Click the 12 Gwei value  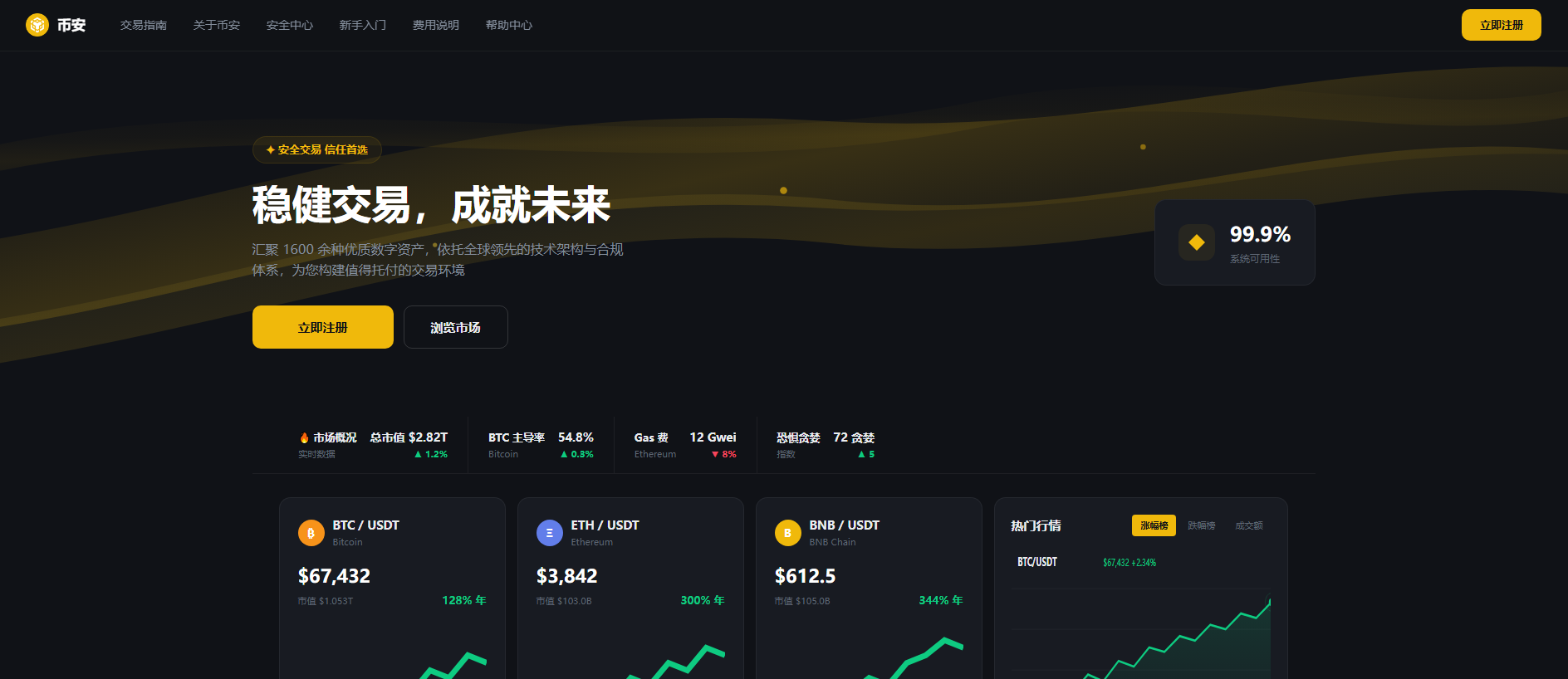pyautogui.click(x=713, y=437)
